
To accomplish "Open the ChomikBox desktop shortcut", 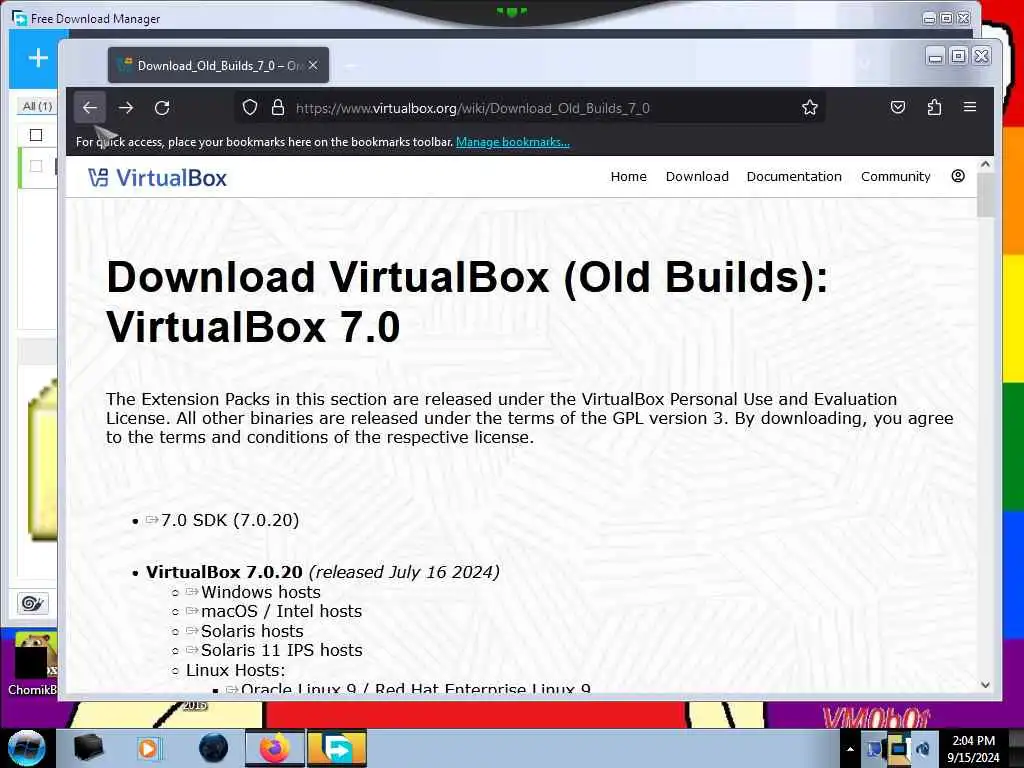I will coord(33,662).
